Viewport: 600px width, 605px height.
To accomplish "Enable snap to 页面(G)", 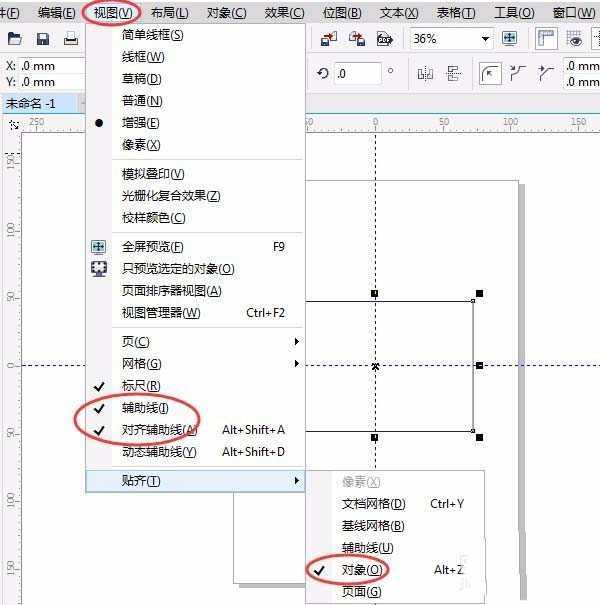I will click(x=395, y=592).
